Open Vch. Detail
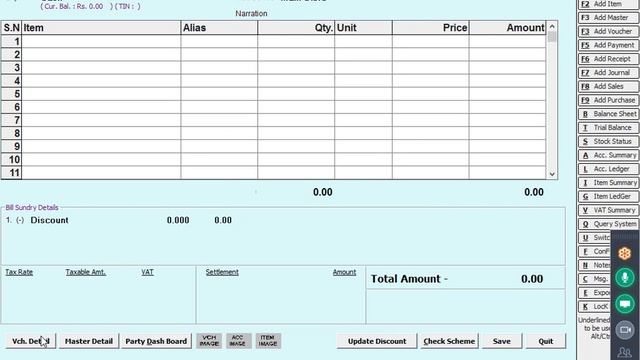 pyautogui.click(x=31, y=341)
